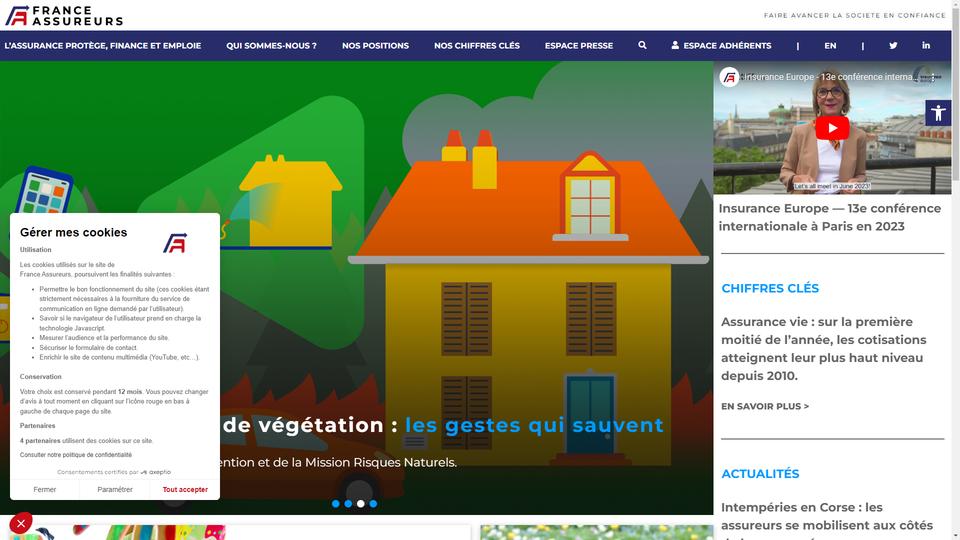Open the accessibility options icon
This screenshot has height=540, width=960.
pyautogui.click(x=938, y=113)
